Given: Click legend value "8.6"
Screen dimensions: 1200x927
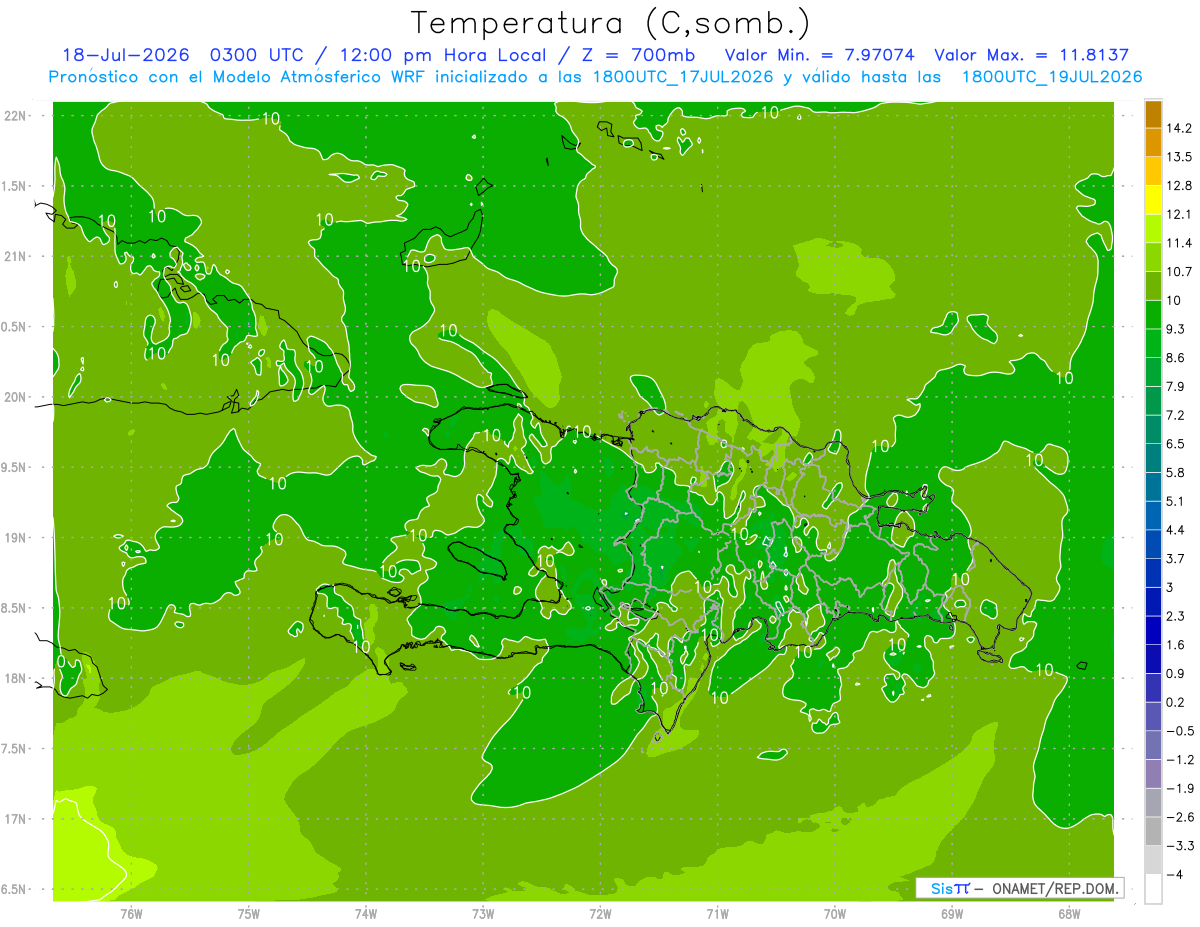Looking at the screenshot, I should point(1176,358).
